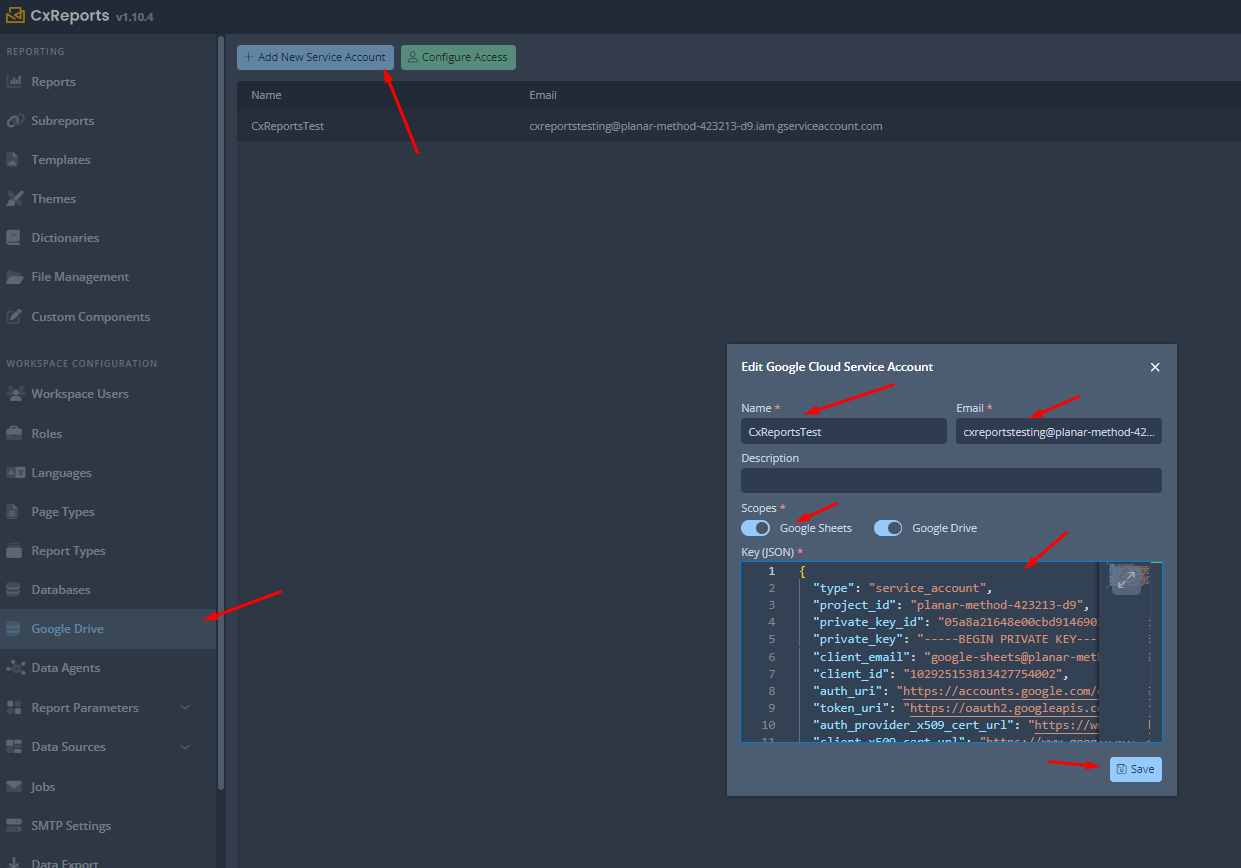
Task: Expand the Data Sources section
Action: click(x=184, y=746)
